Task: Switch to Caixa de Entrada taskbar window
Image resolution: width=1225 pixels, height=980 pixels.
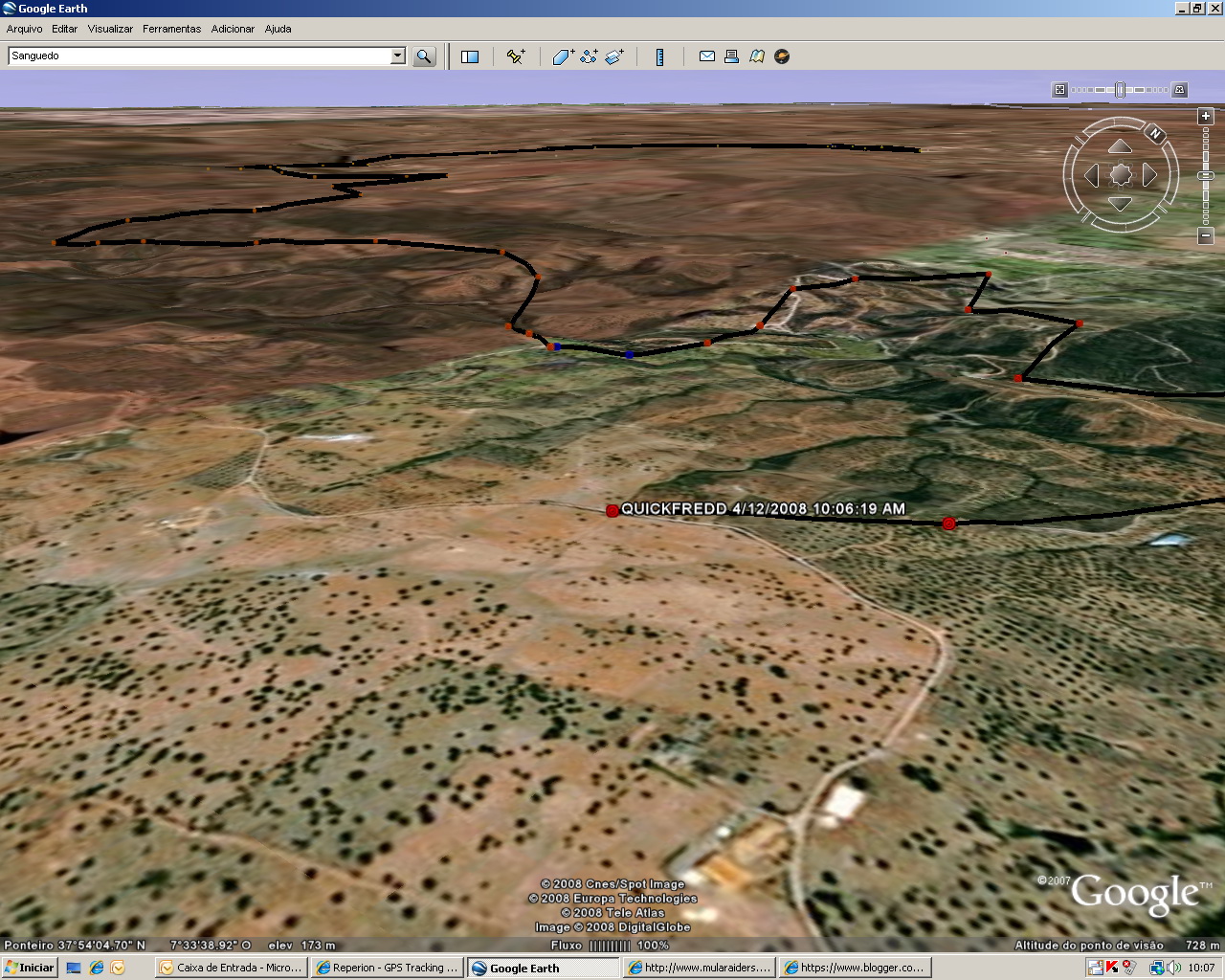Action: point(231,968)
